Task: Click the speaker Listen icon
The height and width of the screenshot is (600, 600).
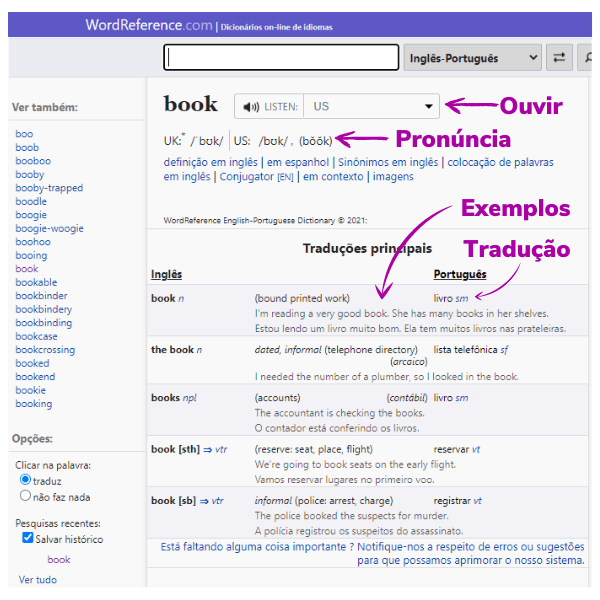Action: pyautogui.click(x=251, y=107)
